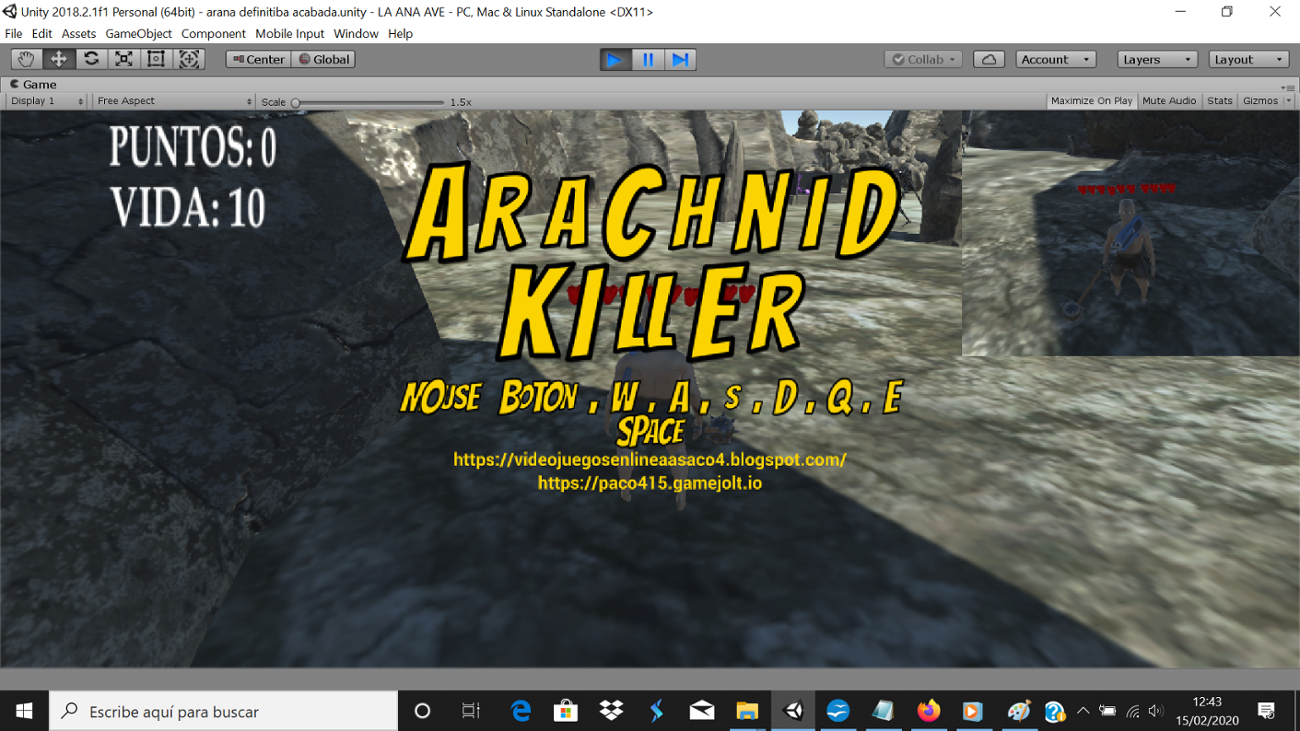Select the Move tool
This screenshot has width=1300, height=731.
pos(57,58)
